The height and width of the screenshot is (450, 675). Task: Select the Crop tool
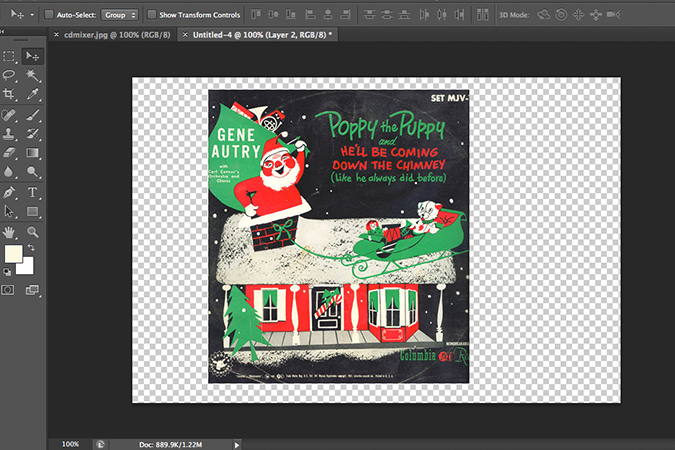[x=9, y=94]
